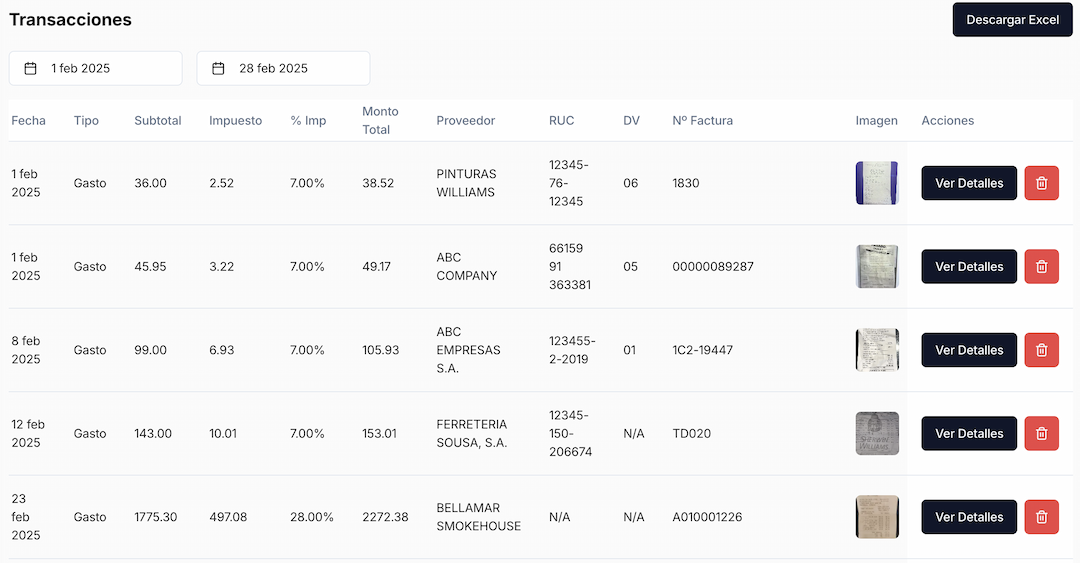The height and width of the screenshot is (563, 1080).
Task: Click the Impuesto column header
Action: click(x=236, y=121)
